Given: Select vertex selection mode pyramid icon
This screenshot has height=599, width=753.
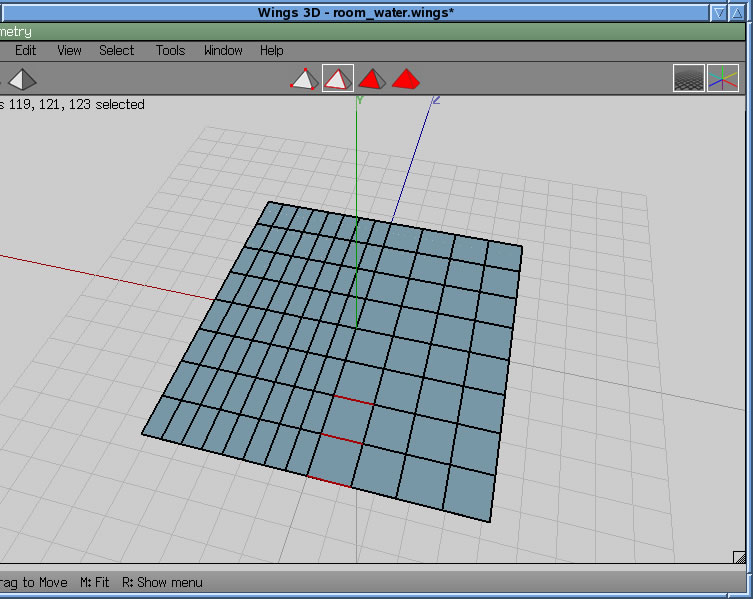Looking at the screenshot, I should 304,79.
